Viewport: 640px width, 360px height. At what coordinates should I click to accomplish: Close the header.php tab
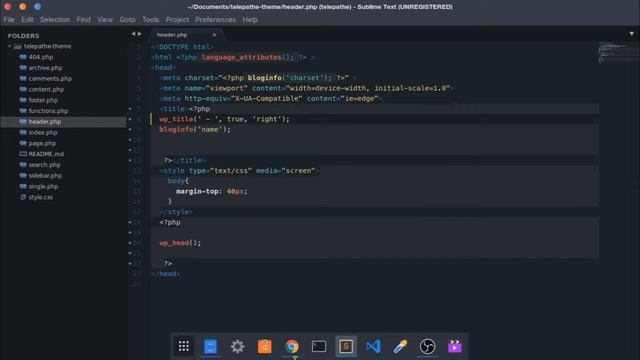(214, 35)
